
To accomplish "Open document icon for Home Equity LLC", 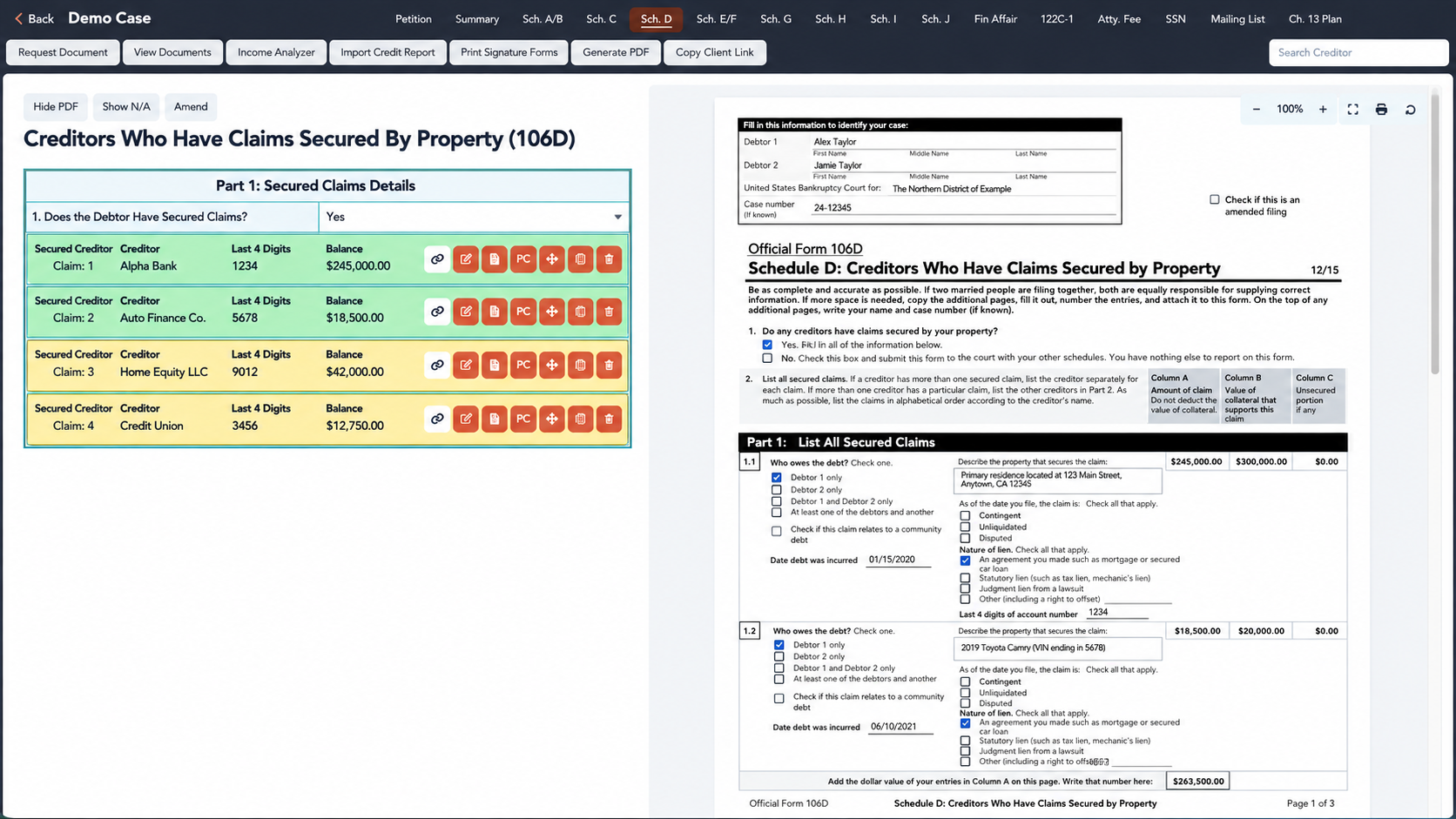I will 495,365.
